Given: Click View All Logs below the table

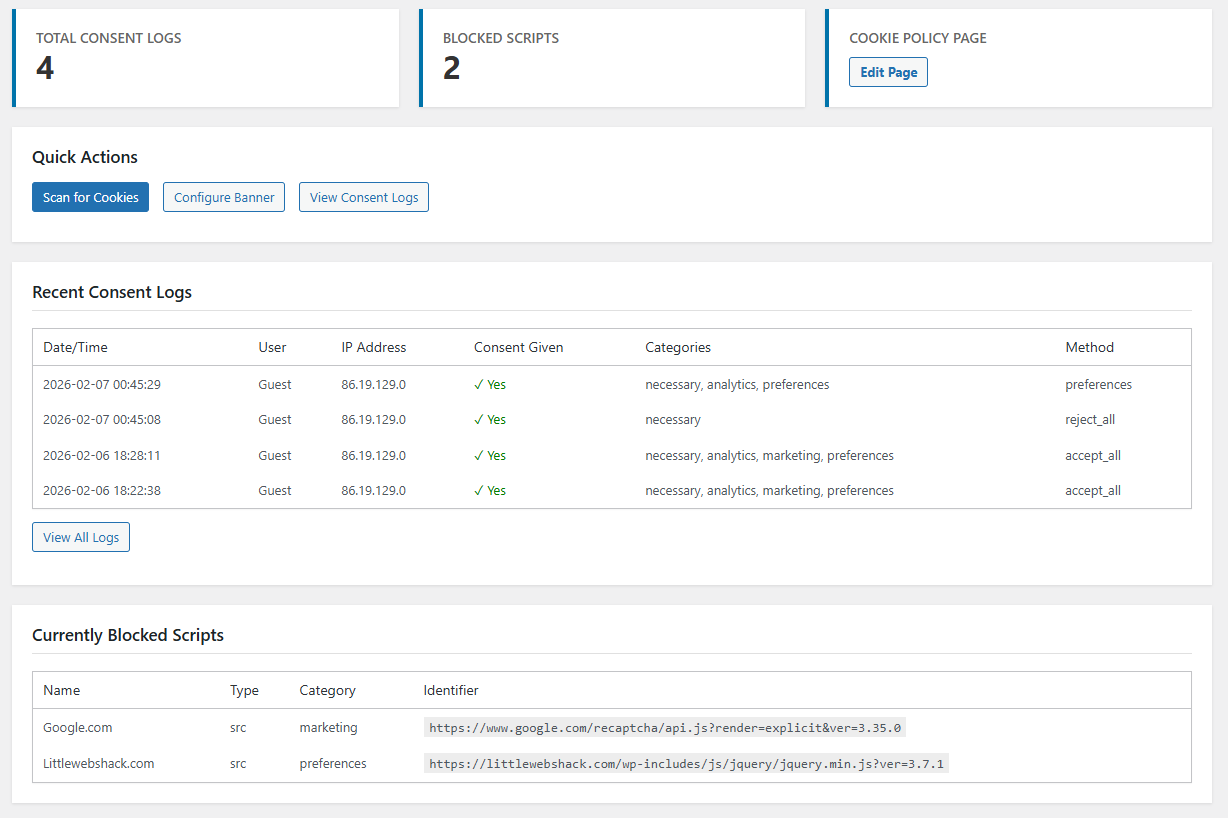Looking at the screenshot, I should coord(80,537).
